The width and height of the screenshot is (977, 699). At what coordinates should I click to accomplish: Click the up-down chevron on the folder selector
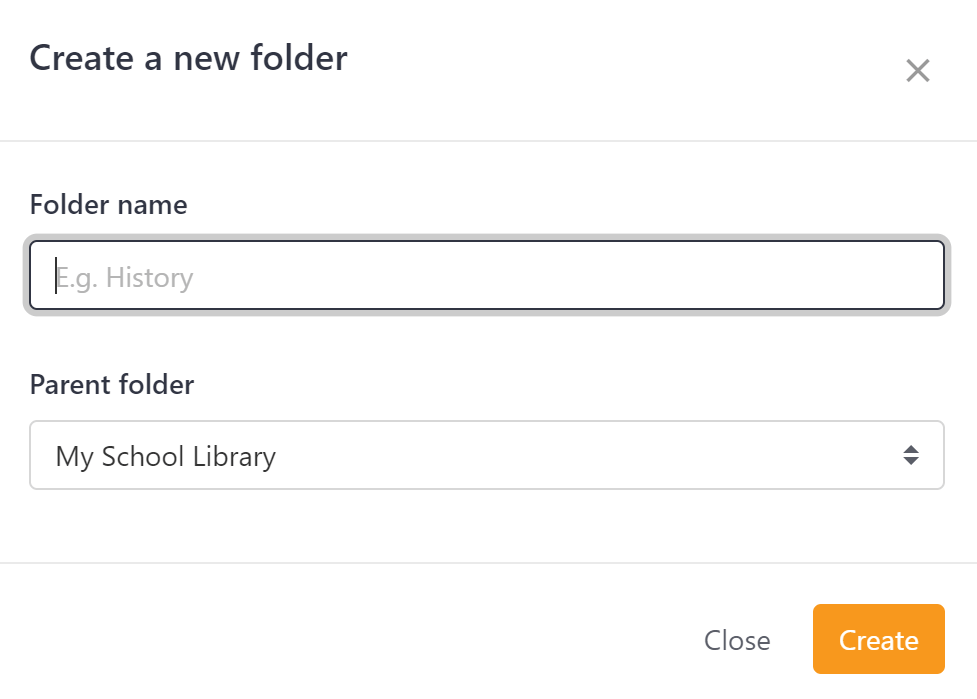point(911,455)
